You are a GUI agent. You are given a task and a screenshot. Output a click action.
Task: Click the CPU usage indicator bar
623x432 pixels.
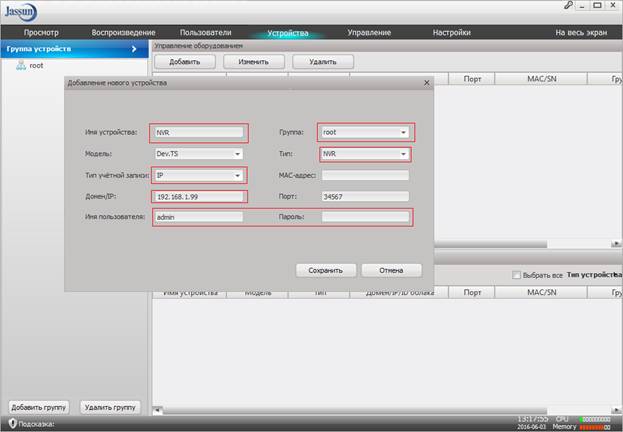click(595, 420)
